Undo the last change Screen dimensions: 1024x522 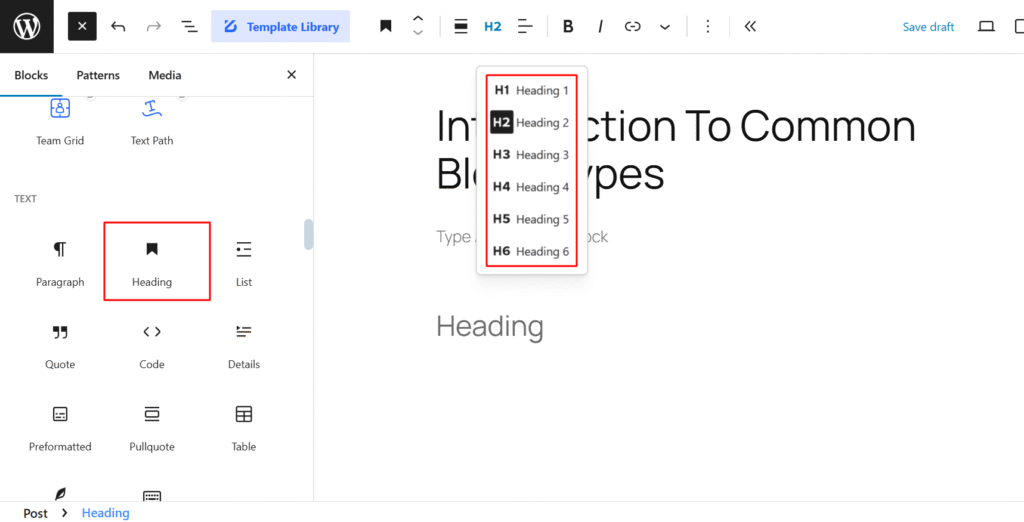pos(118,27)
